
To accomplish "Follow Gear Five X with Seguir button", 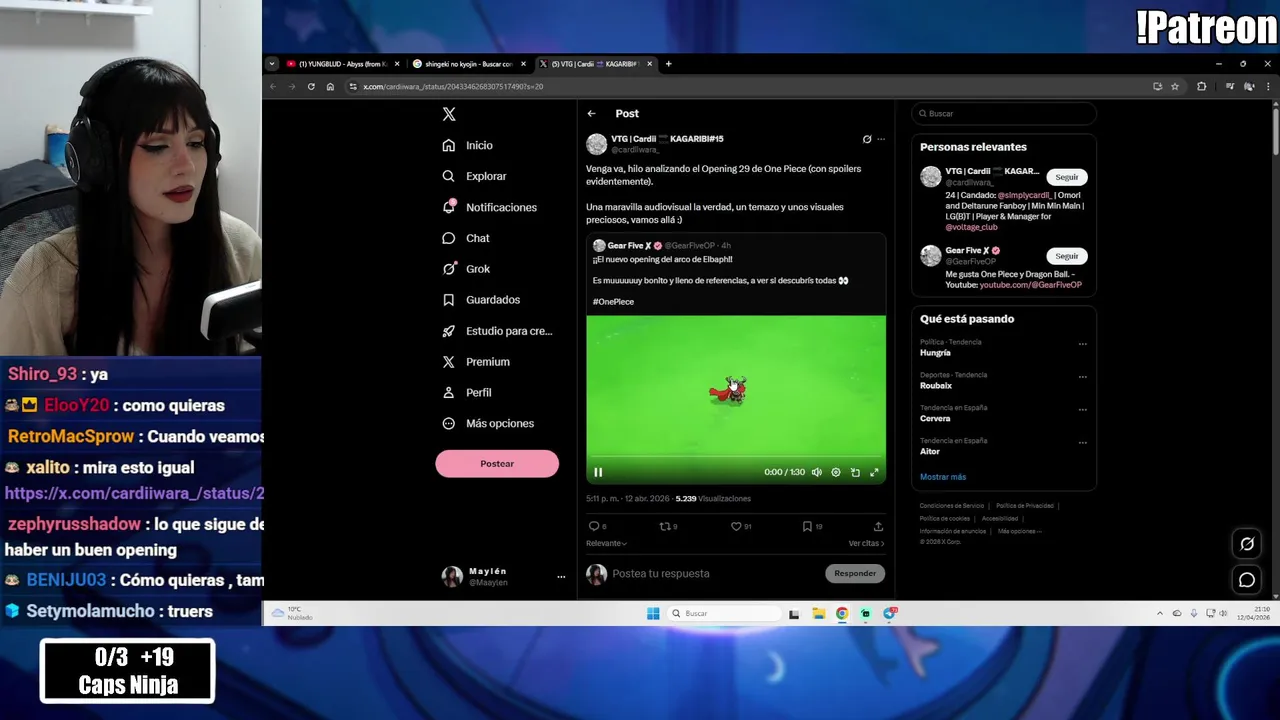I will click(1067, 256).
